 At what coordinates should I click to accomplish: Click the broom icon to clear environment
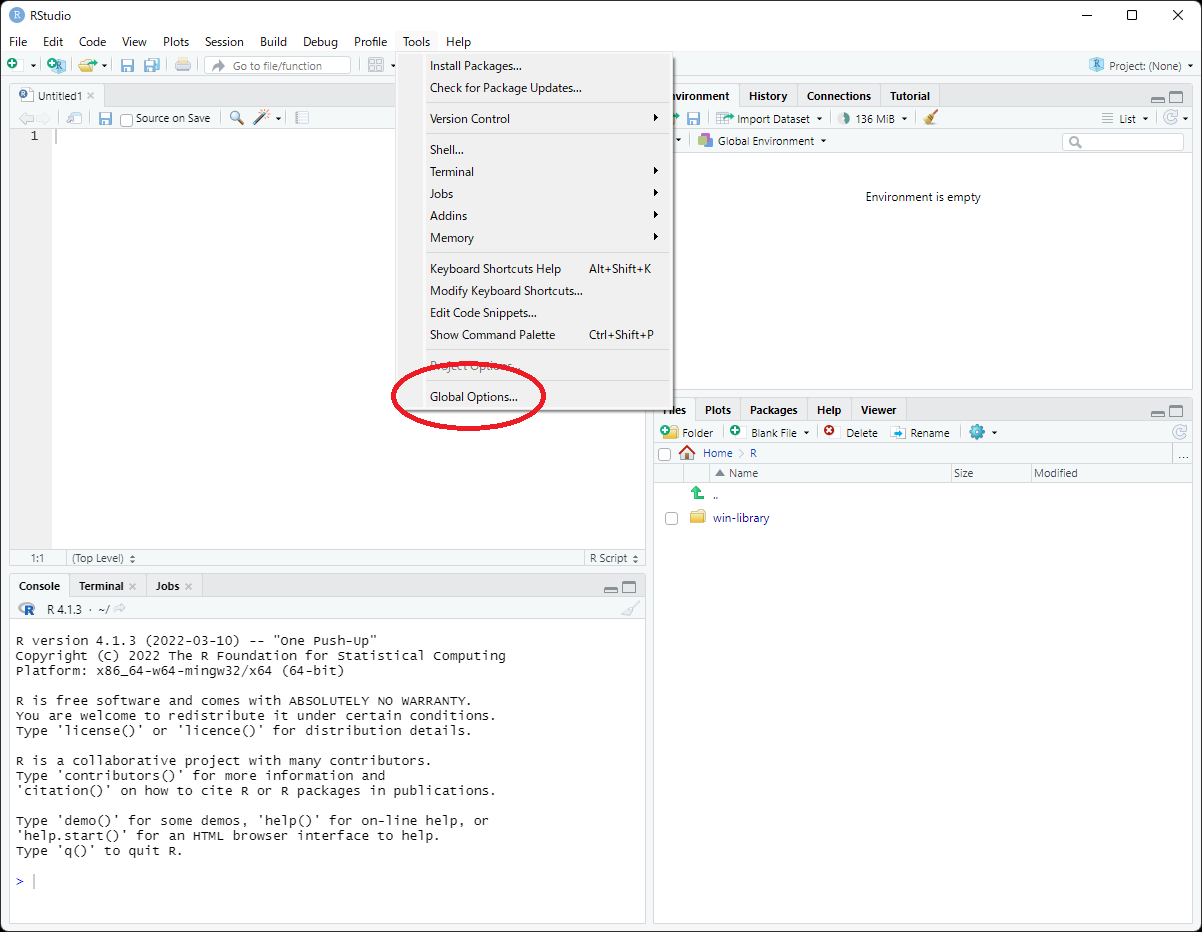pyautogui.click(x=931, y=118)
